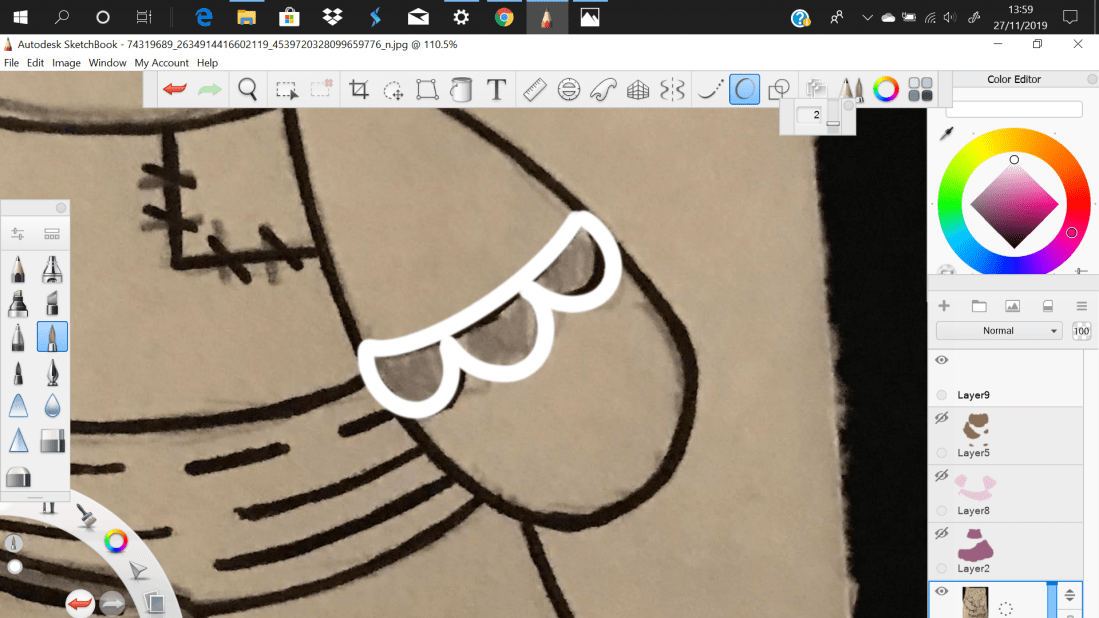The width and height of the screenshot is (1099, 618).
Task: Undo with the red arrow button
Action: [x=173, y=89]
